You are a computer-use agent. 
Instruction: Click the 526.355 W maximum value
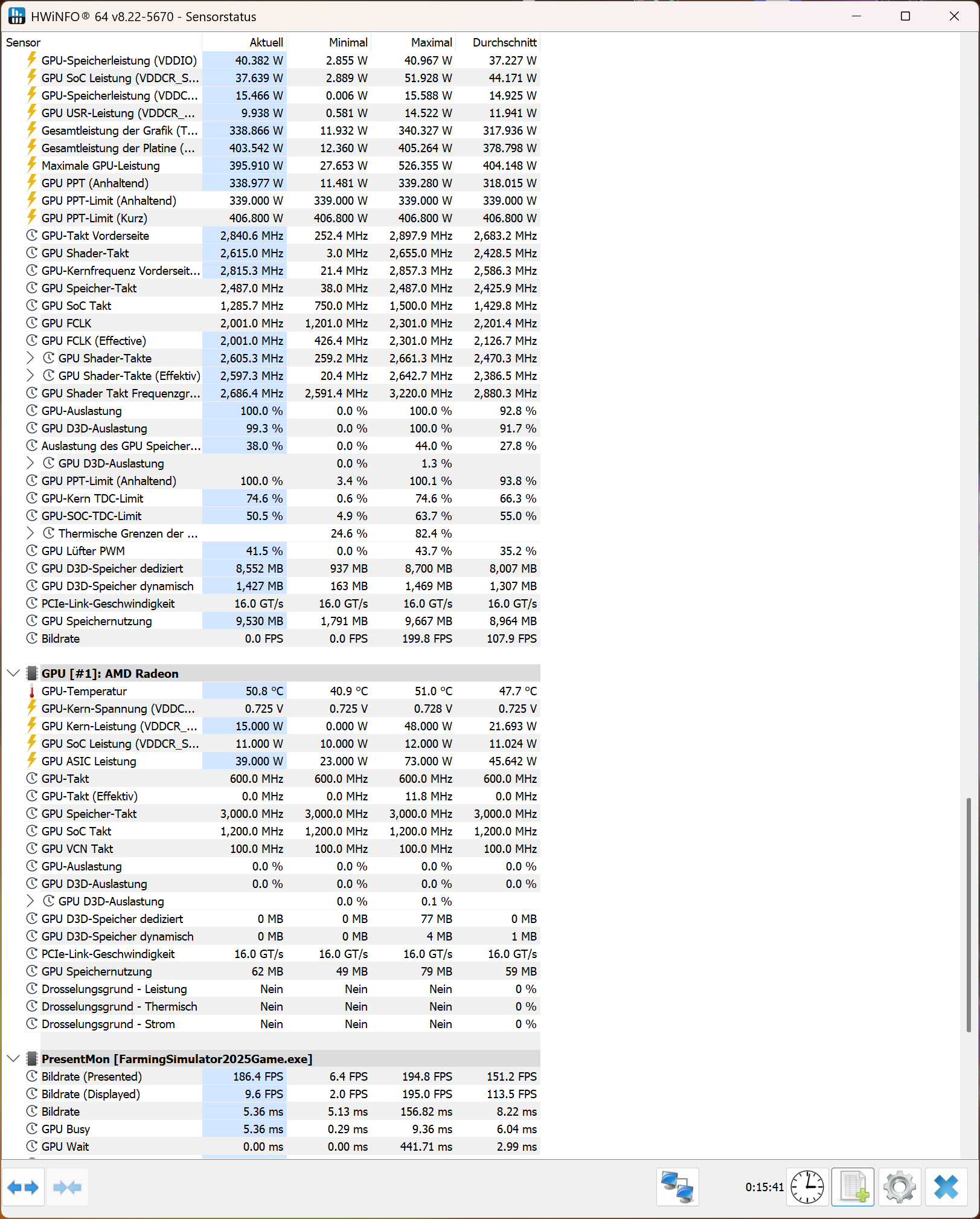(425, 166)
